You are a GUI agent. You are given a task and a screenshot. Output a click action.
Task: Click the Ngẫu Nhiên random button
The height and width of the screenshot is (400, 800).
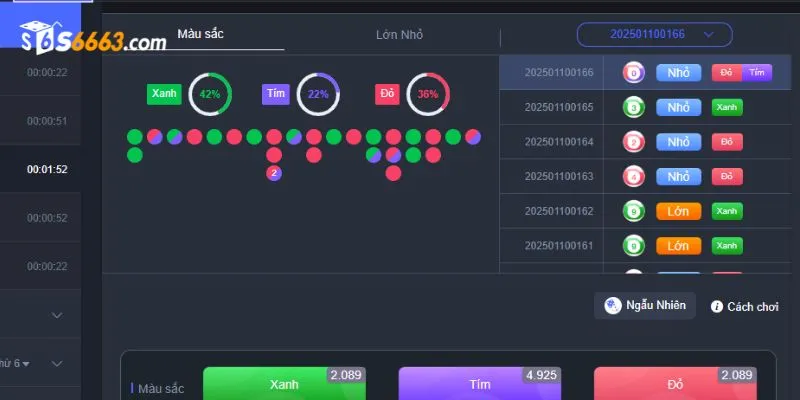[x=645, y=306]
